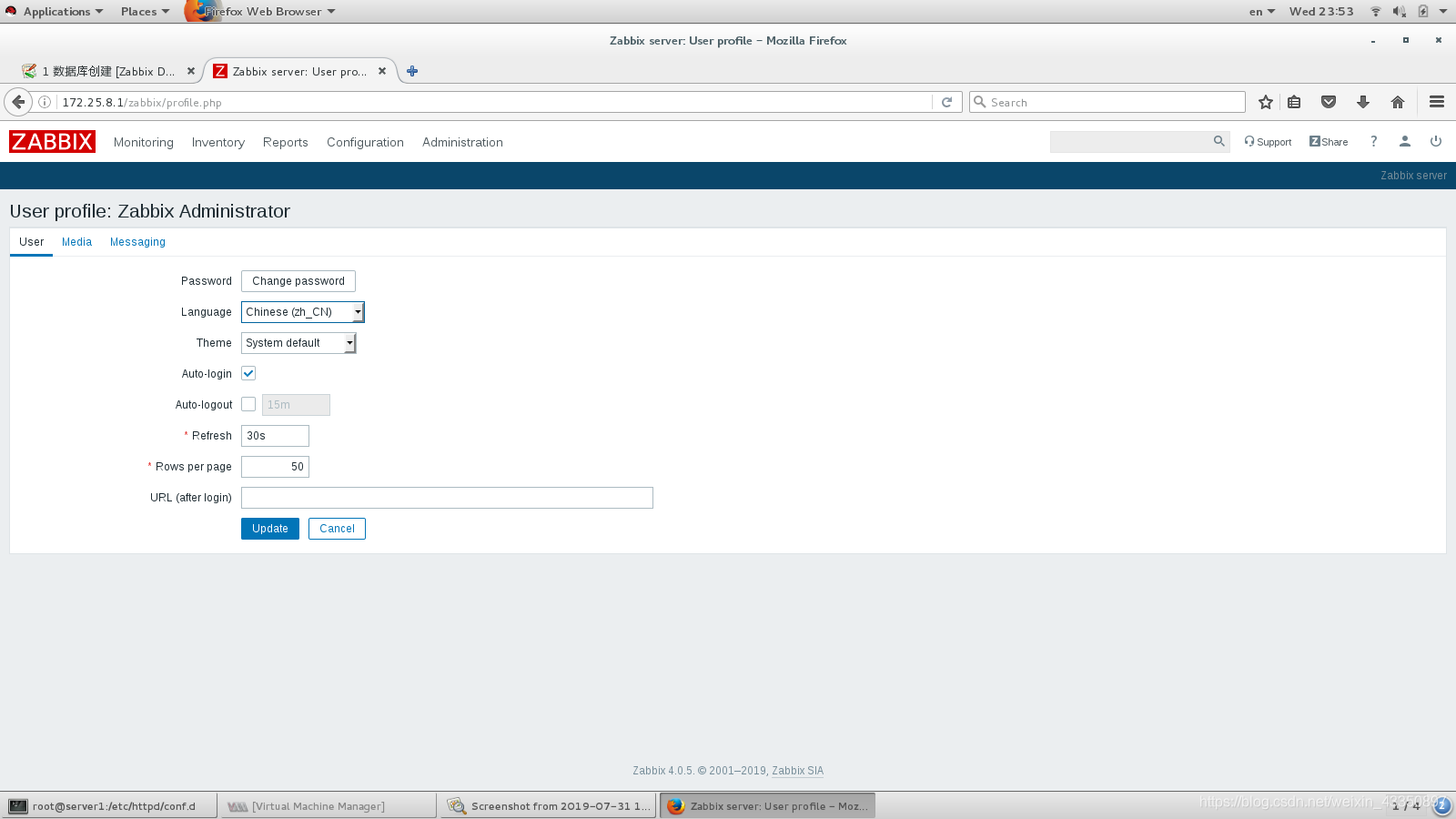
Task: Open the Inventory menu
Action: pos(218,142)
